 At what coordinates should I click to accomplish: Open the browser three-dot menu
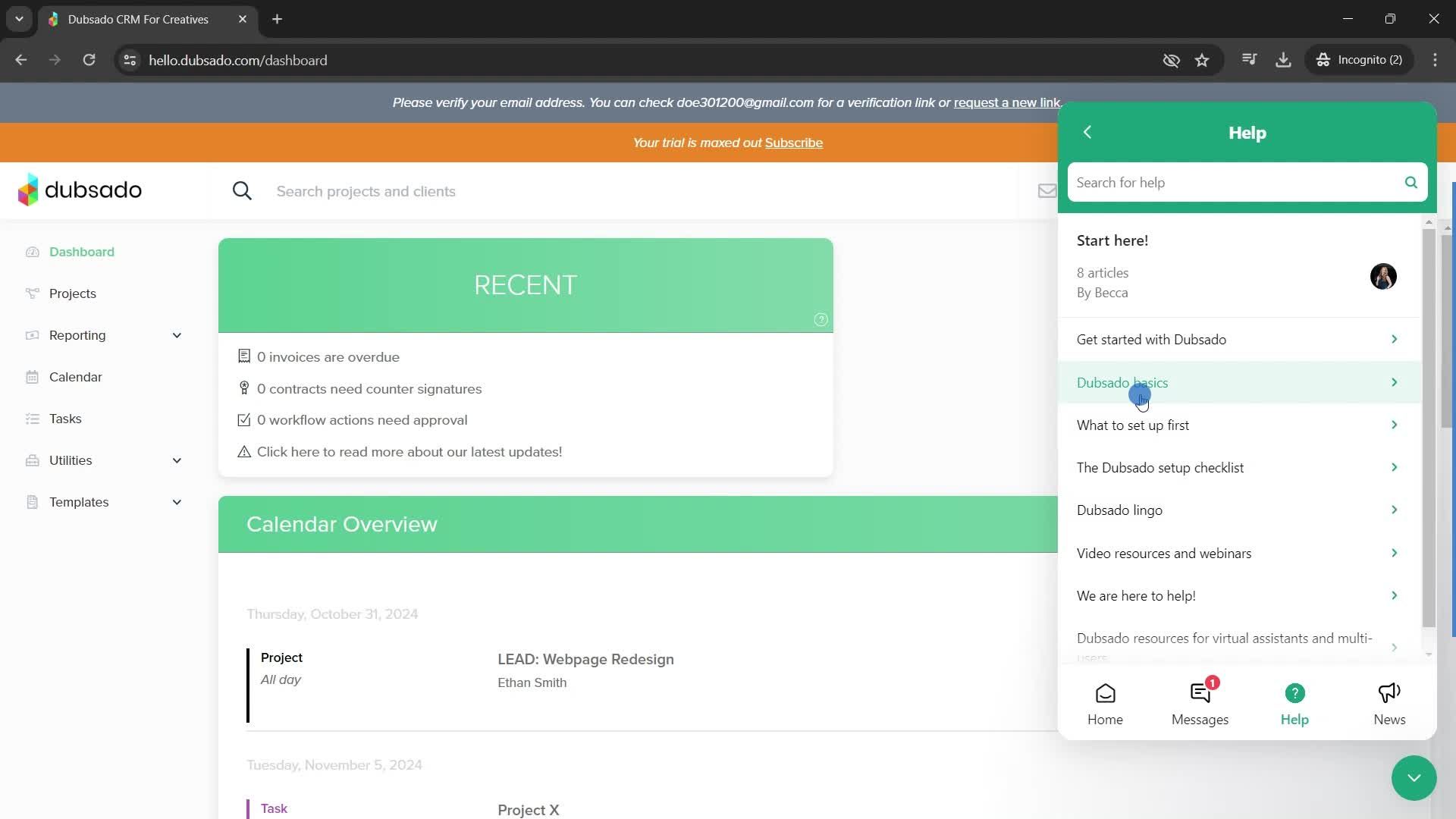(x=1435, y=60)
